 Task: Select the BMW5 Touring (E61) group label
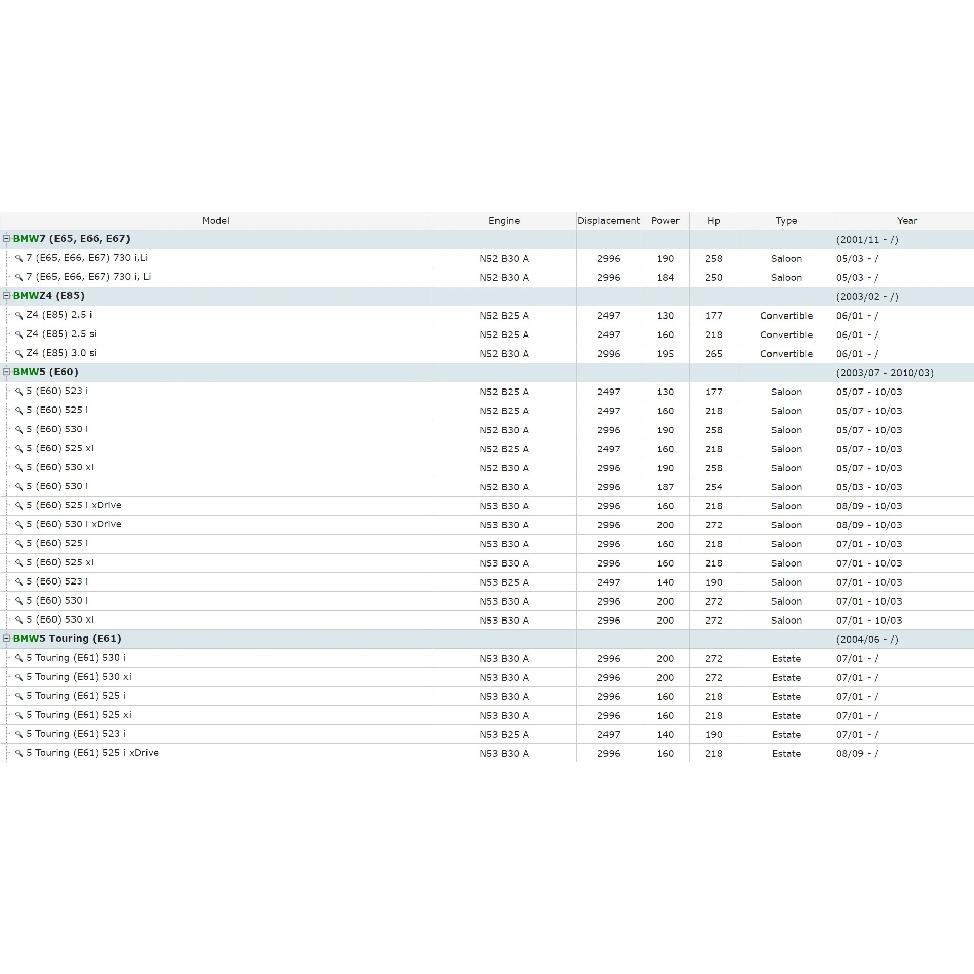click(67, 639)
